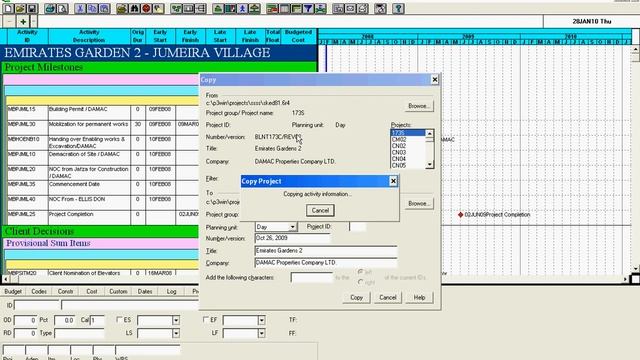
Task: Click the Copy button in the Copy dialog
Action: [356, 298]
